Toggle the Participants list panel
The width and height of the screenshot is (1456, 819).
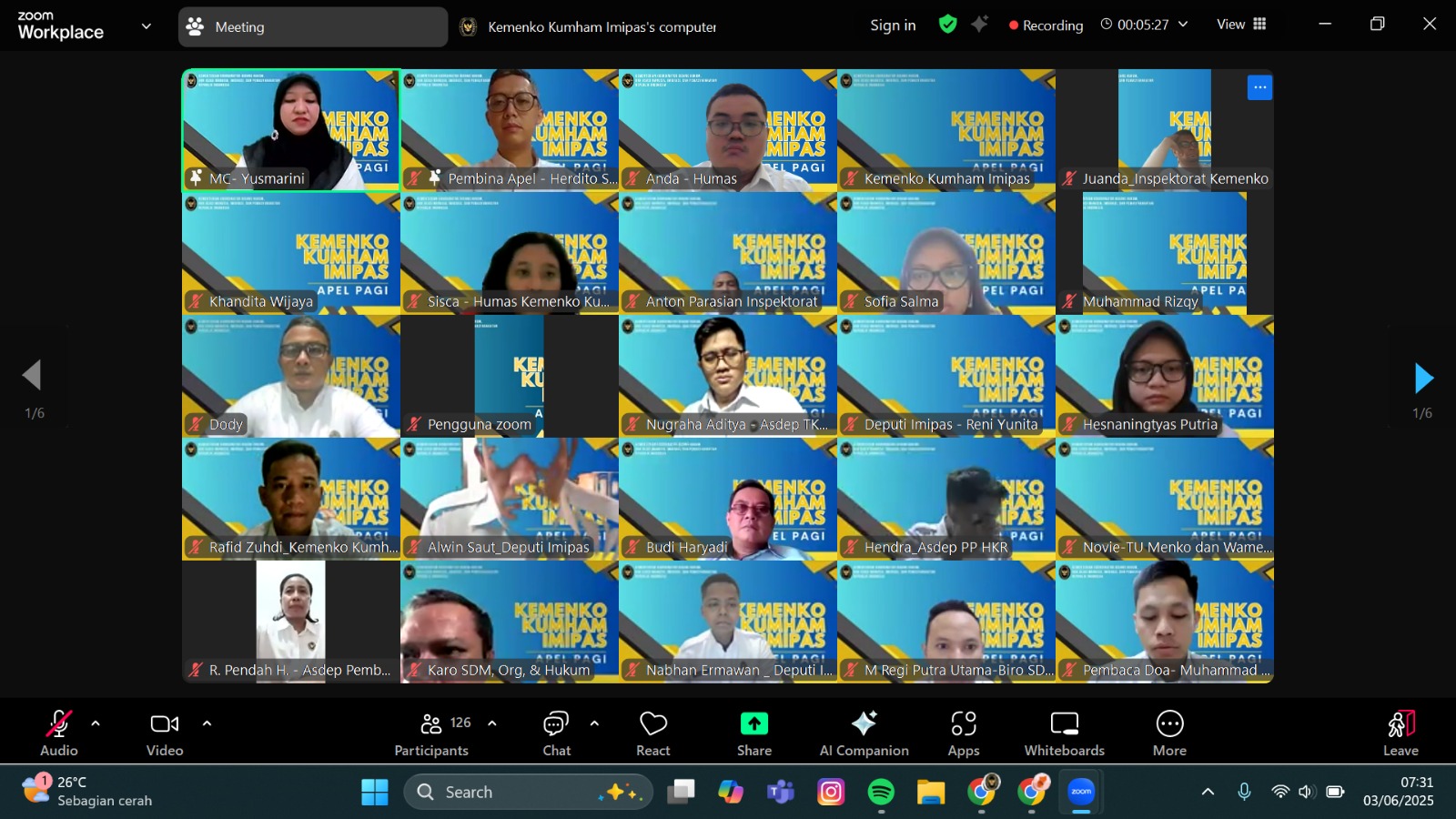point(432,733)
